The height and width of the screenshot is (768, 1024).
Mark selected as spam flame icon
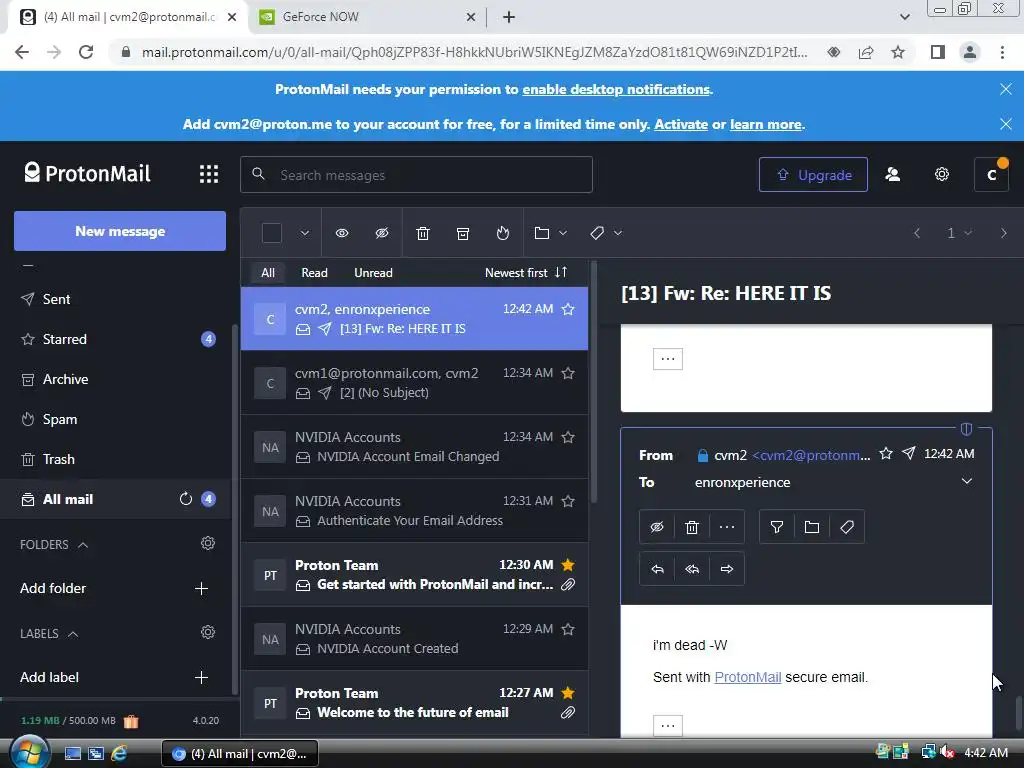point(502,233)
